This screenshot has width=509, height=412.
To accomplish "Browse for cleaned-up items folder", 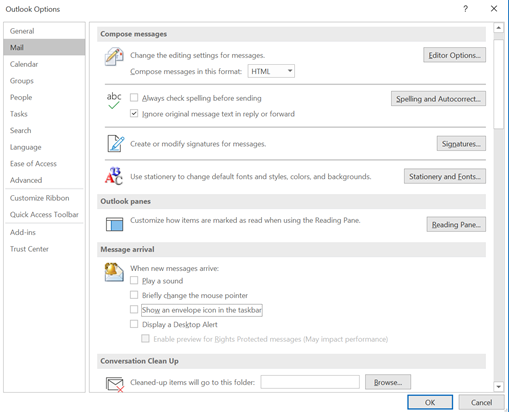I will pos(388,382).
